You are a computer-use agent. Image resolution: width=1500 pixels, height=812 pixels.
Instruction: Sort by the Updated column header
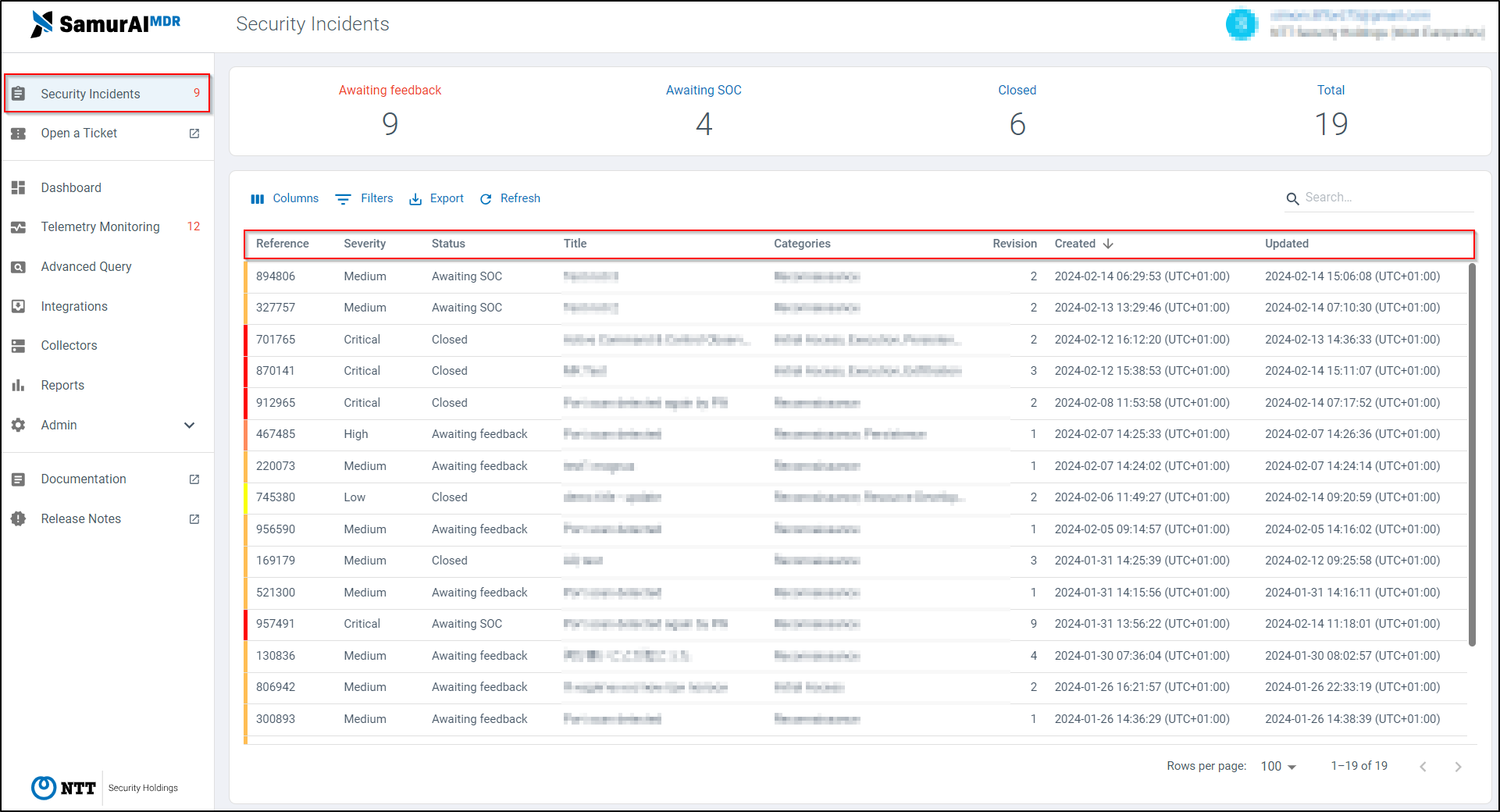(1287, 244)
